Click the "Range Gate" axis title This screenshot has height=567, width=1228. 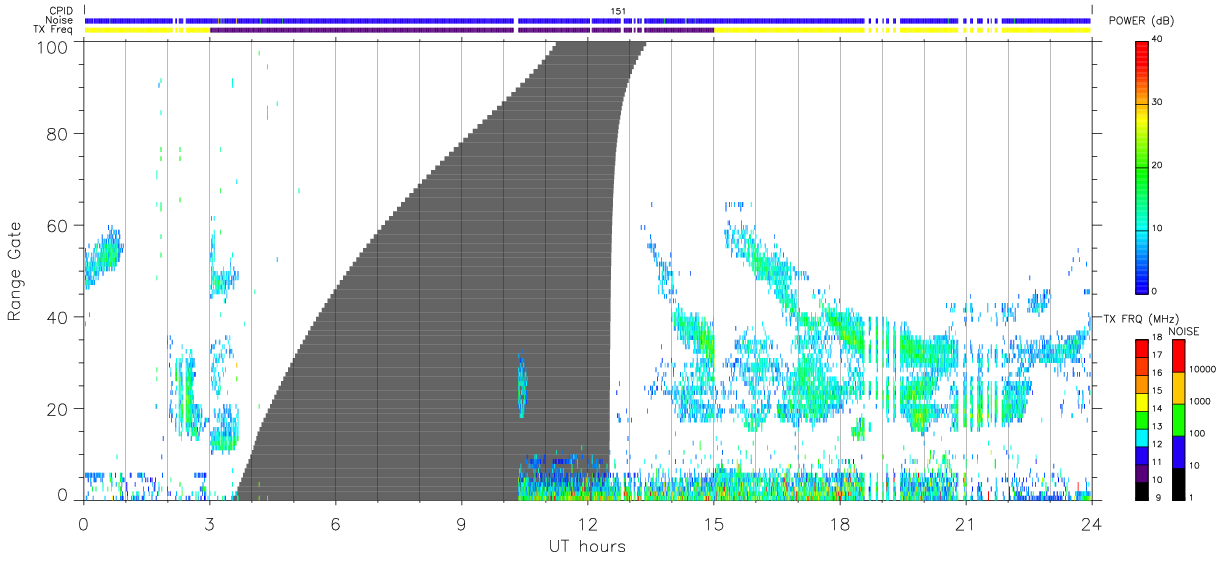coord(15,271)
